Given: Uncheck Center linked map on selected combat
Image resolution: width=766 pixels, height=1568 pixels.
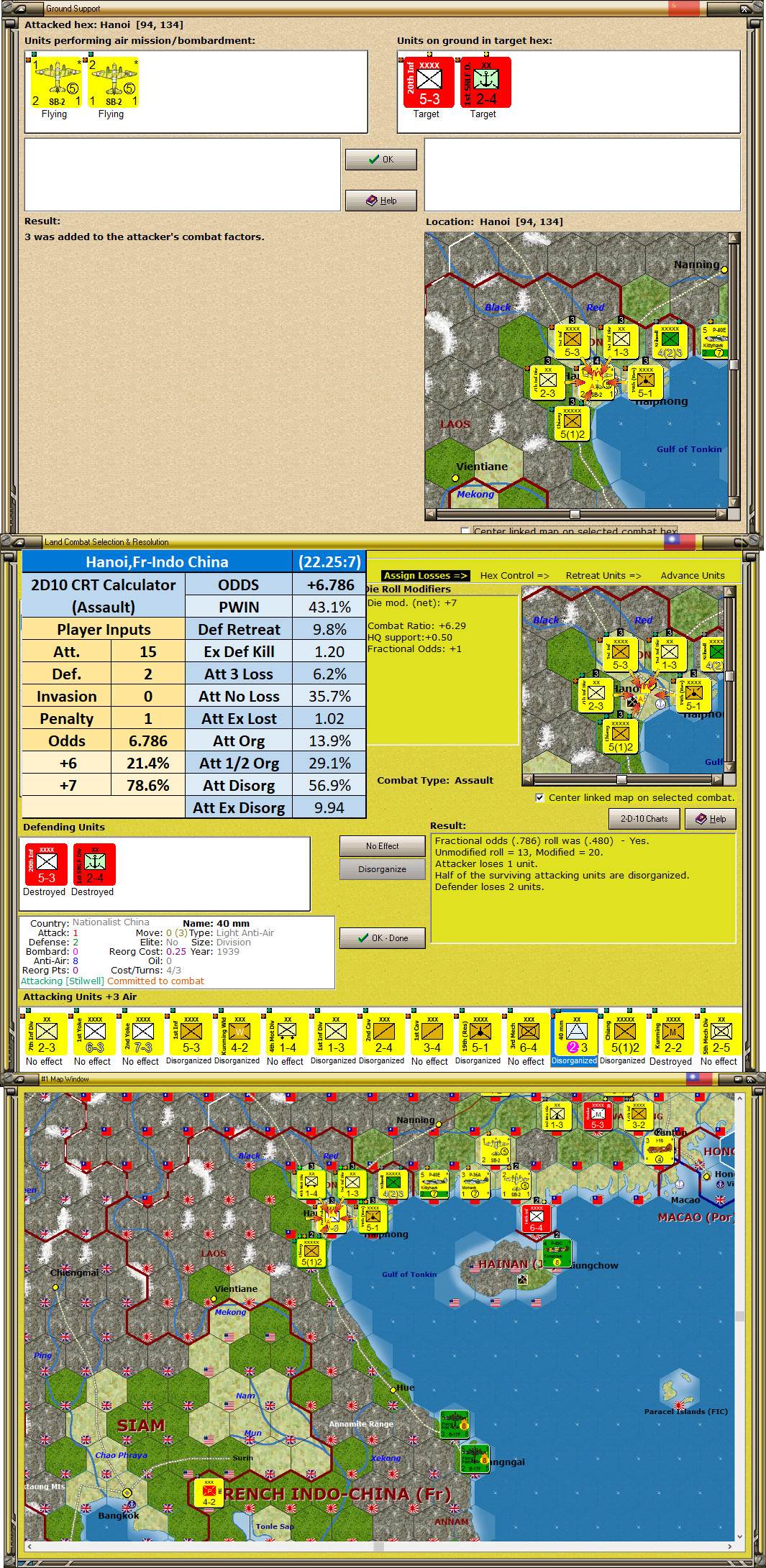Looking at the screenshot, I should tap(539, 797).
